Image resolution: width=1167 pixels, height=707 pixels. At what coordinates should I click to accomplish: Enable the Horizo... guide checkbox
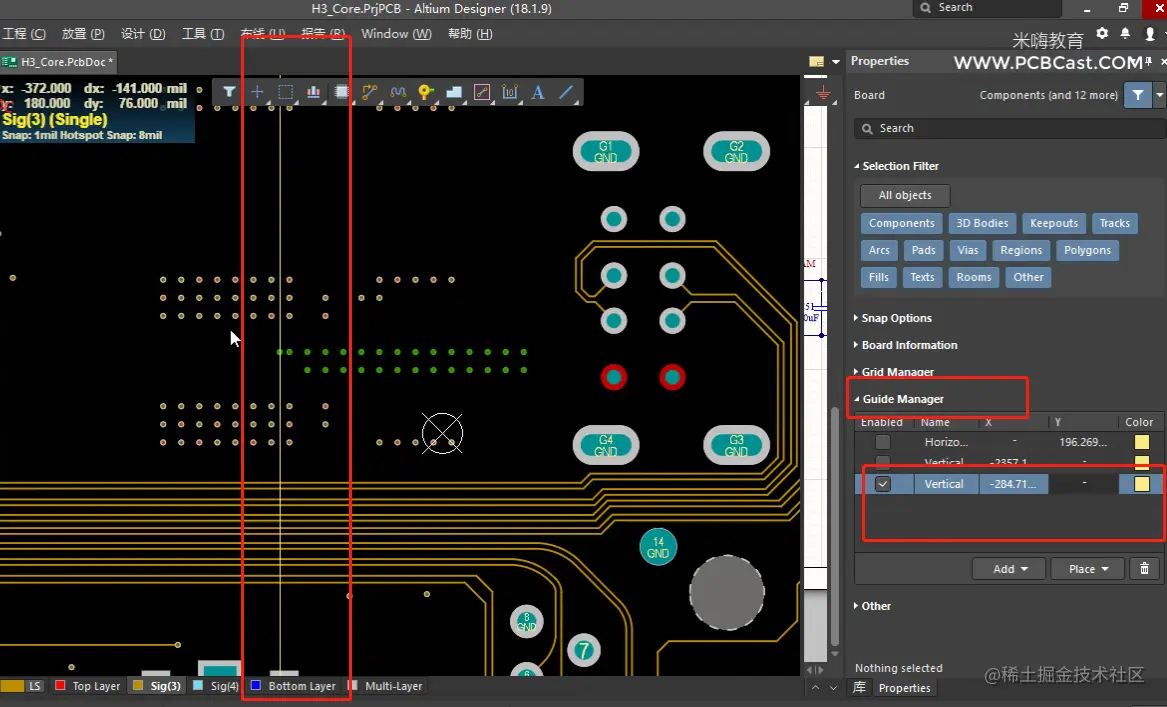883,442
